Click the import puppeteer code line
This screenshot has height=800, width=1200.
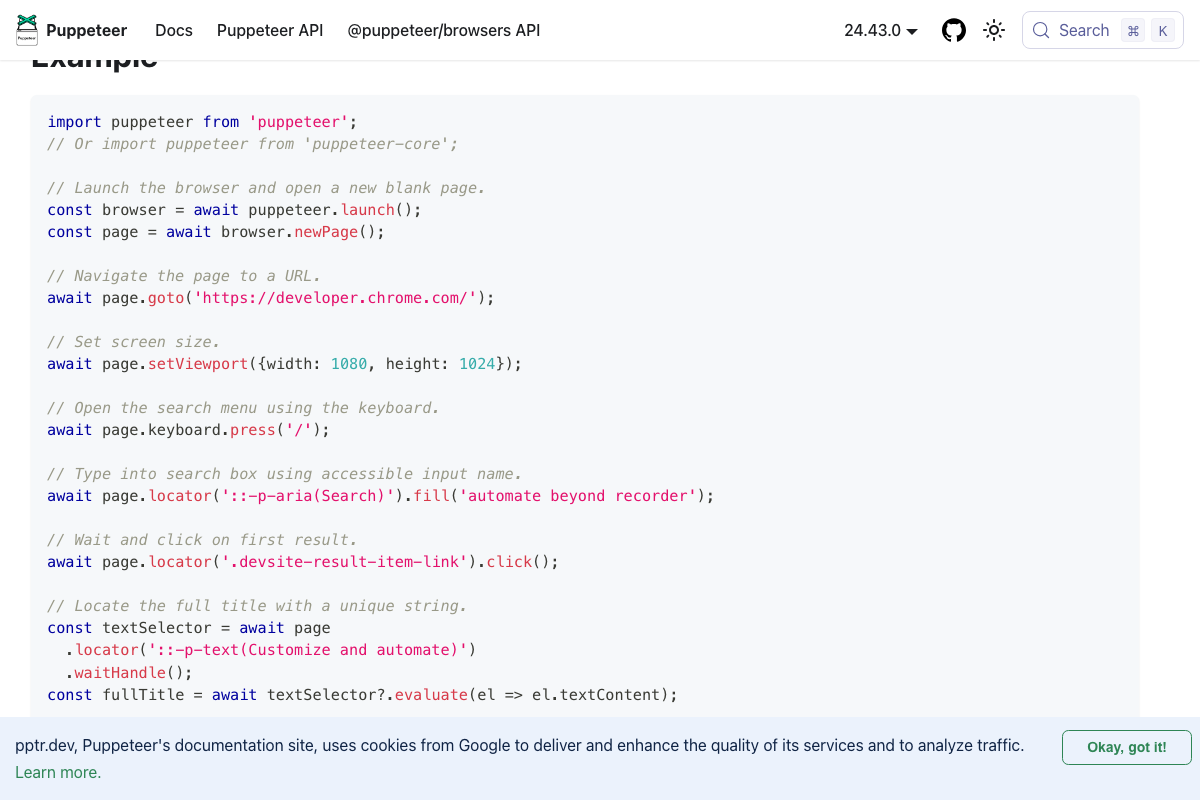click(x=202, y=122)
